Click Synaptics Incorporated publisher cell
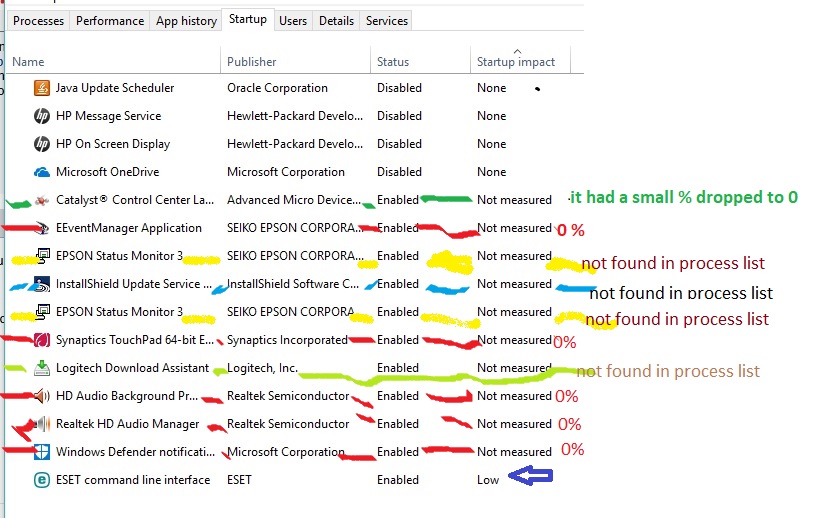 click(x=287, y=340)
